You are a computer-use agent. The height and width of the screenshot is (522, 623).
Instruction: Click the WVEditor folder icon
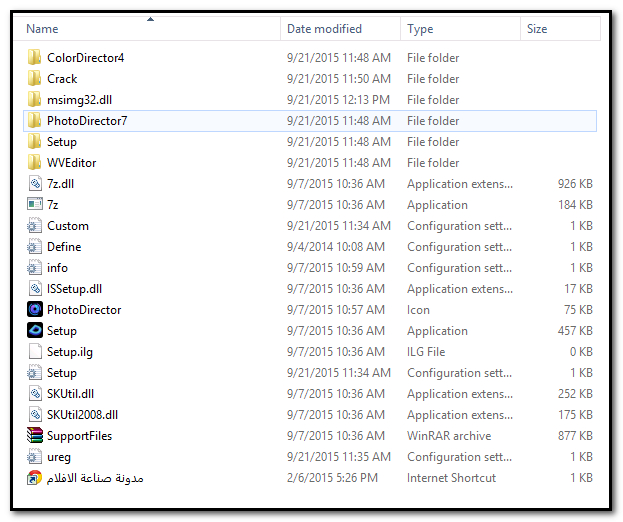[x=34, y=162]
